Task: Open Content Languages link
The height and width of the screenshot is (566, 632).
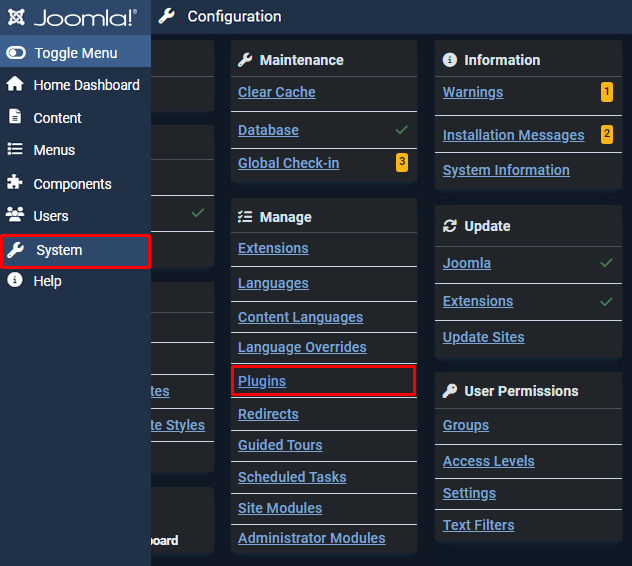Action: coord(300,317)
